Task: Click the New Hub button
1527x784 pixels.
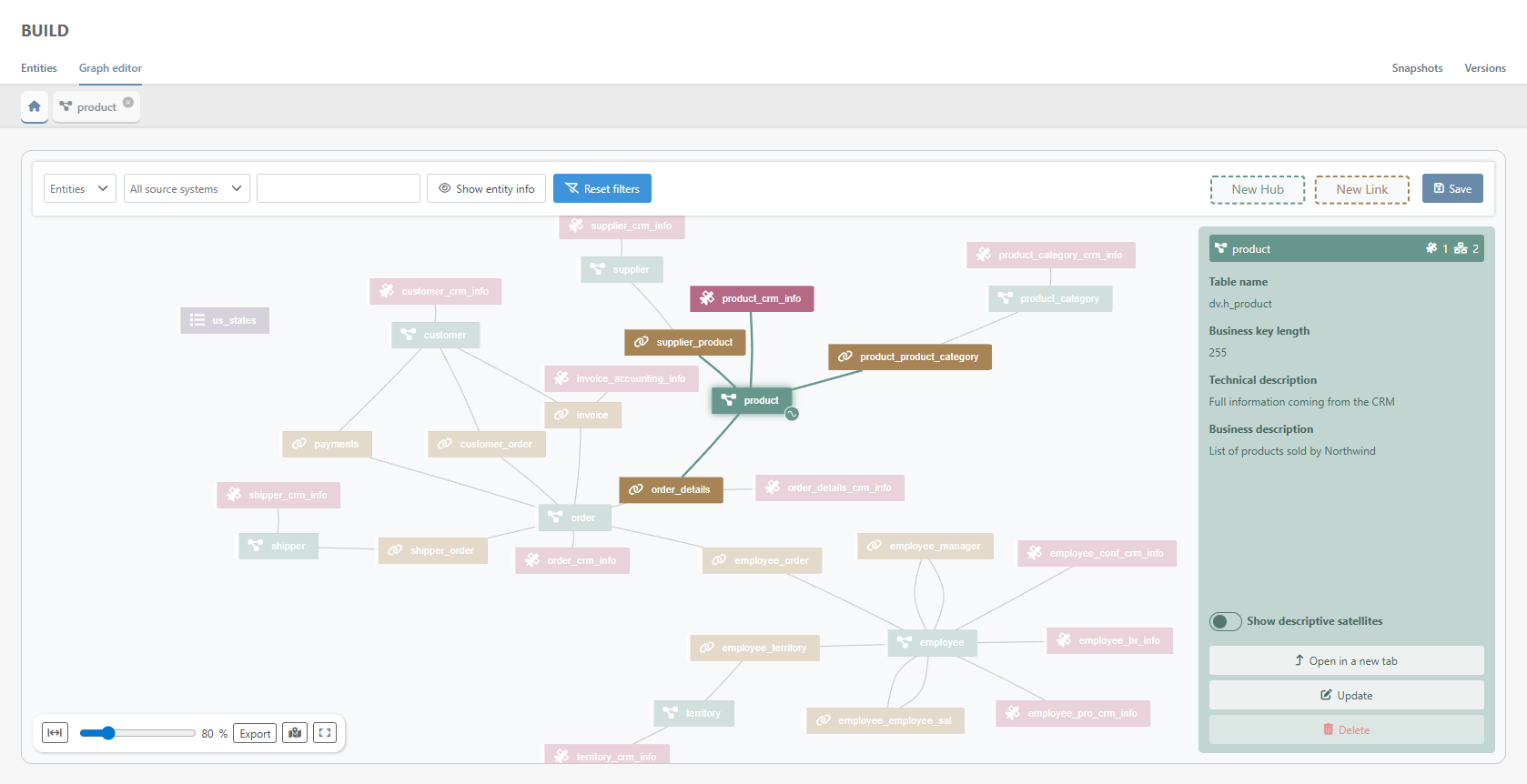Action: (x=1258, y=189)
